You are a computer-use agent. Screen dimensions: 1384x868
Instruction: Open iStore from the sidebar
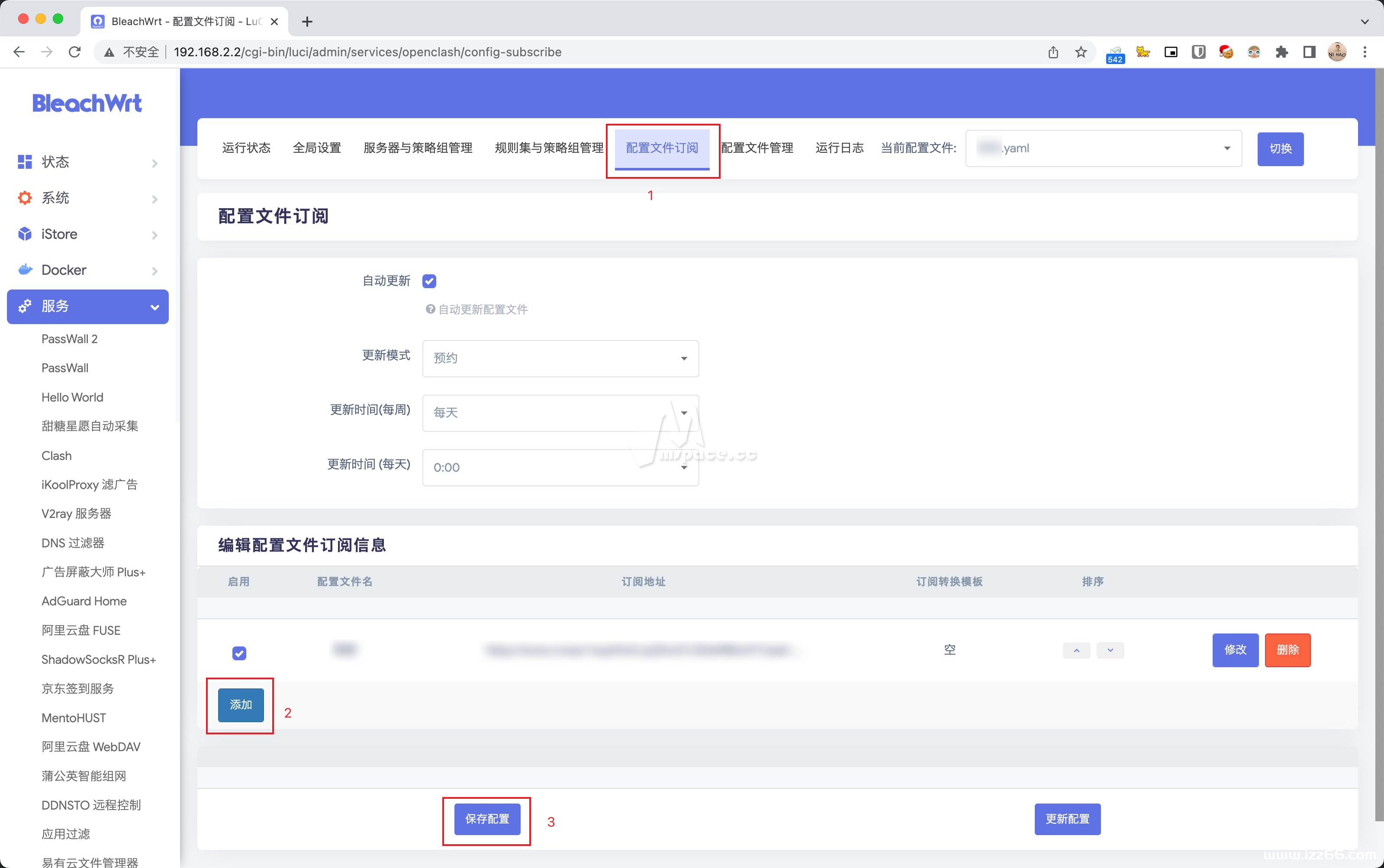(x=59, y=234)
